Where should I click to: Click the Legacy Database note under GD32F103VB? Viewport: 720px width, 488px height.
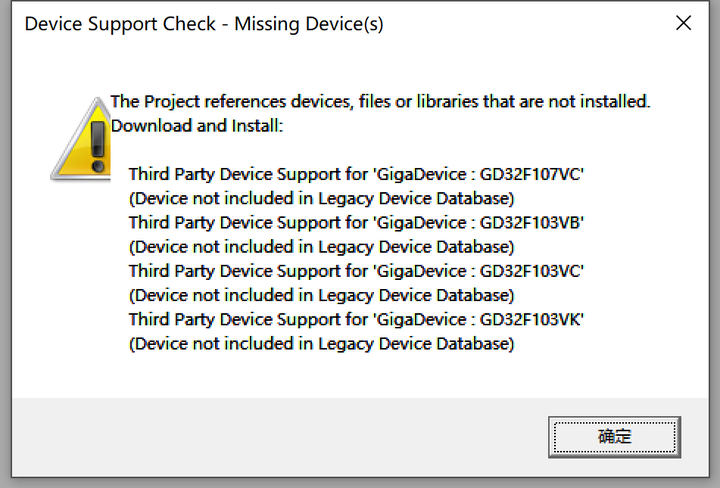point(321,247)
